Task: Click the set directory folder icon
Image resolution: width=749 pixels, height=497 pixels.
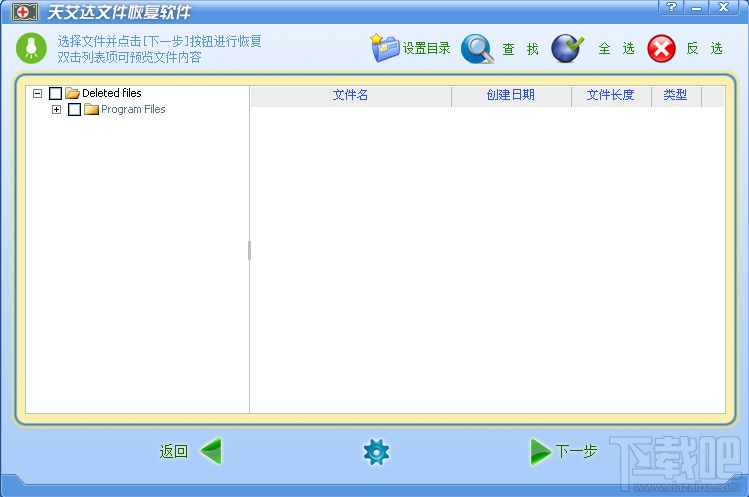Action: [x=385, y=48]
